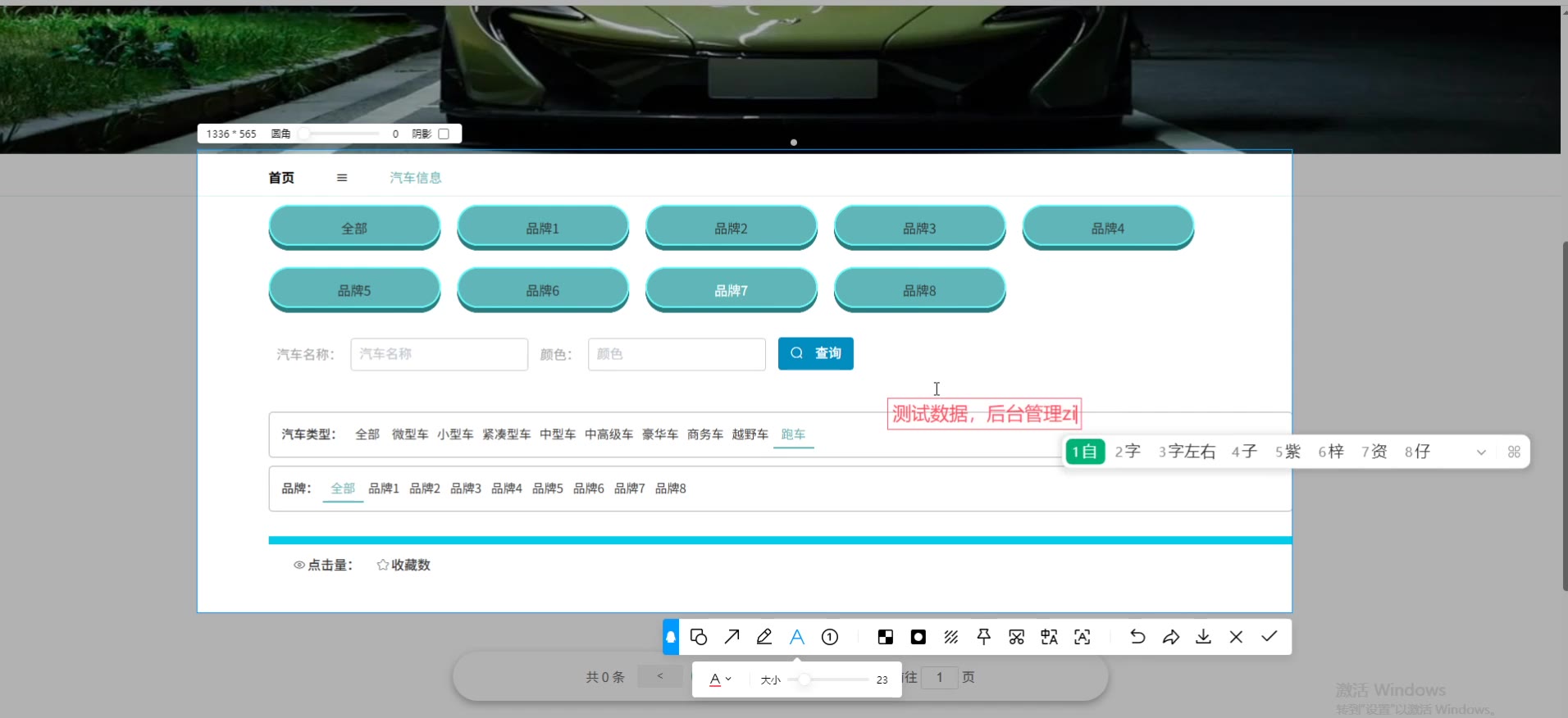
Task: Open the hamburger menu beside 首页
Action: [342, 178]
